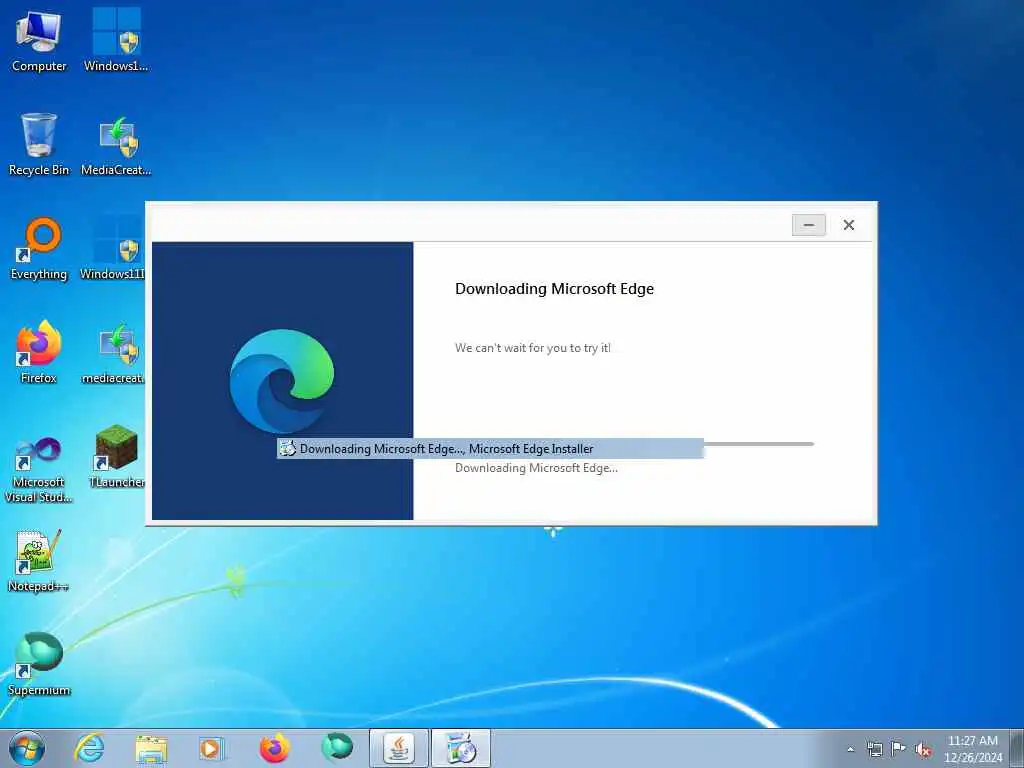Image resolution: width=1024 pixels, height=768 pixels.
Task: Select the Microsoft Visual Studio shortcut
Action: 39,469
